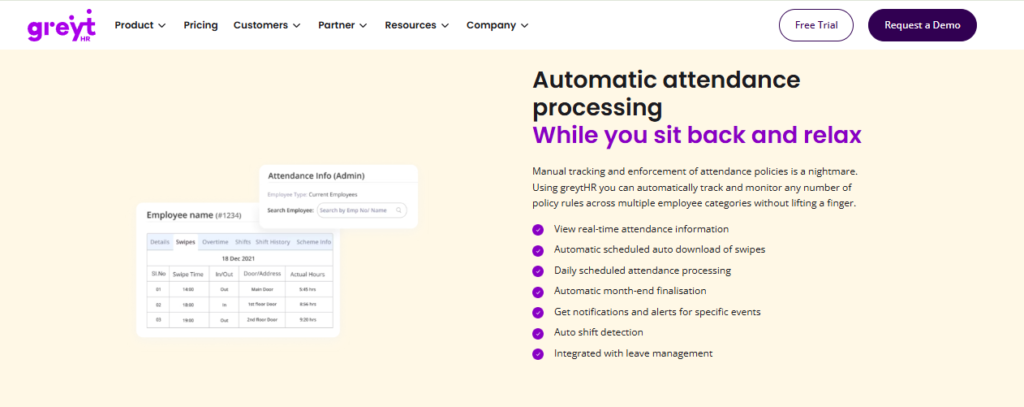Click the Sl.No column header
This screenshot has width=1024, height=407.
pos(158,274)
